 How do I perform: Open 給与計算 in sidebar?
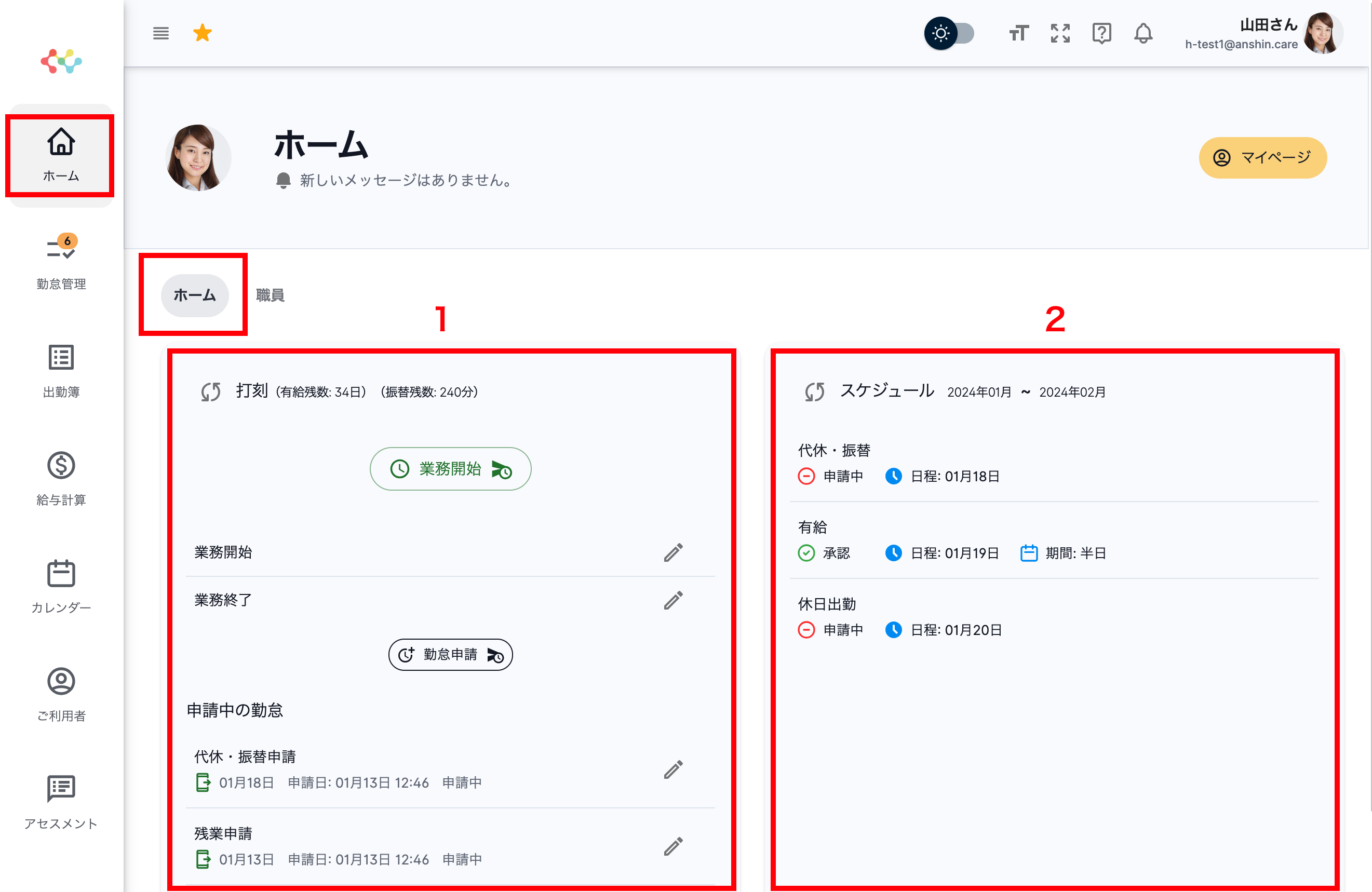pos(61,478)
